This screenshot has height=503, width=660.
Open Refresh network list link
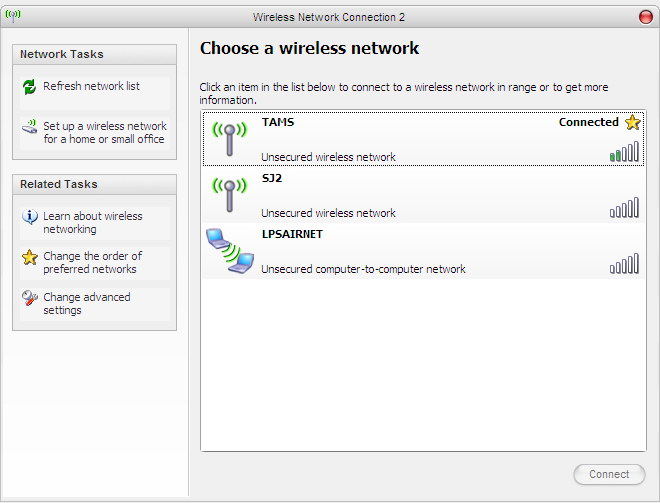91,86
